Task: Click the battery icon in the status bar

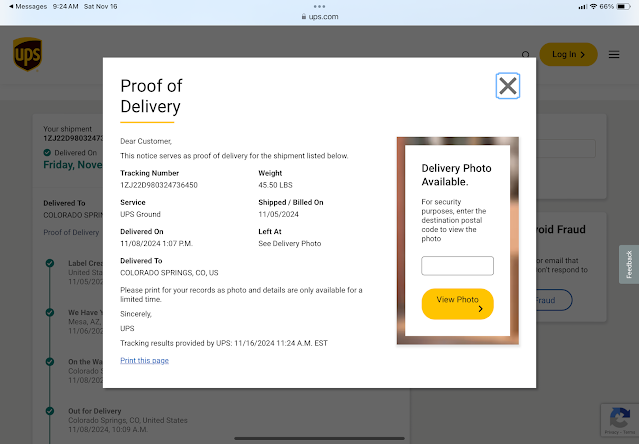Action: tap(624, 7)
